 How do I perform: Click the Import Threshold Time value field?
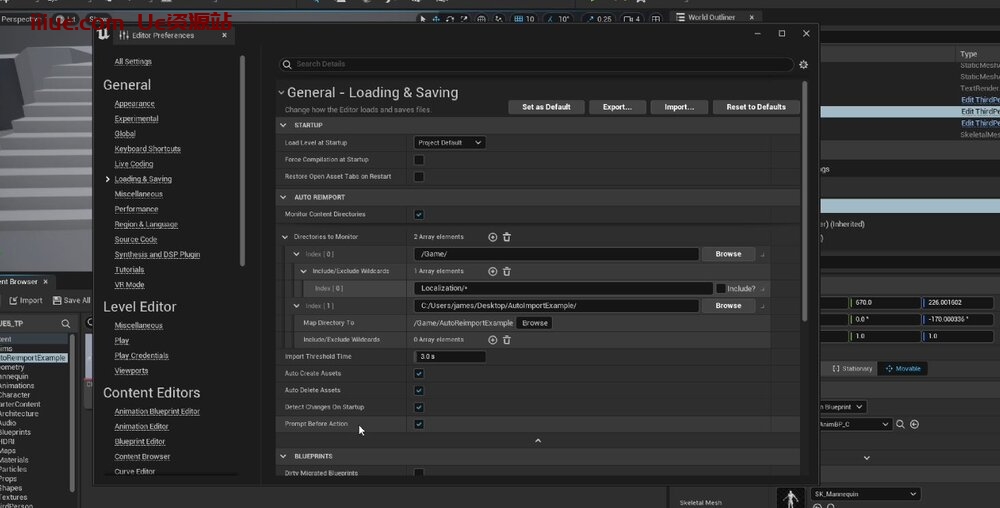click(450, 357)
